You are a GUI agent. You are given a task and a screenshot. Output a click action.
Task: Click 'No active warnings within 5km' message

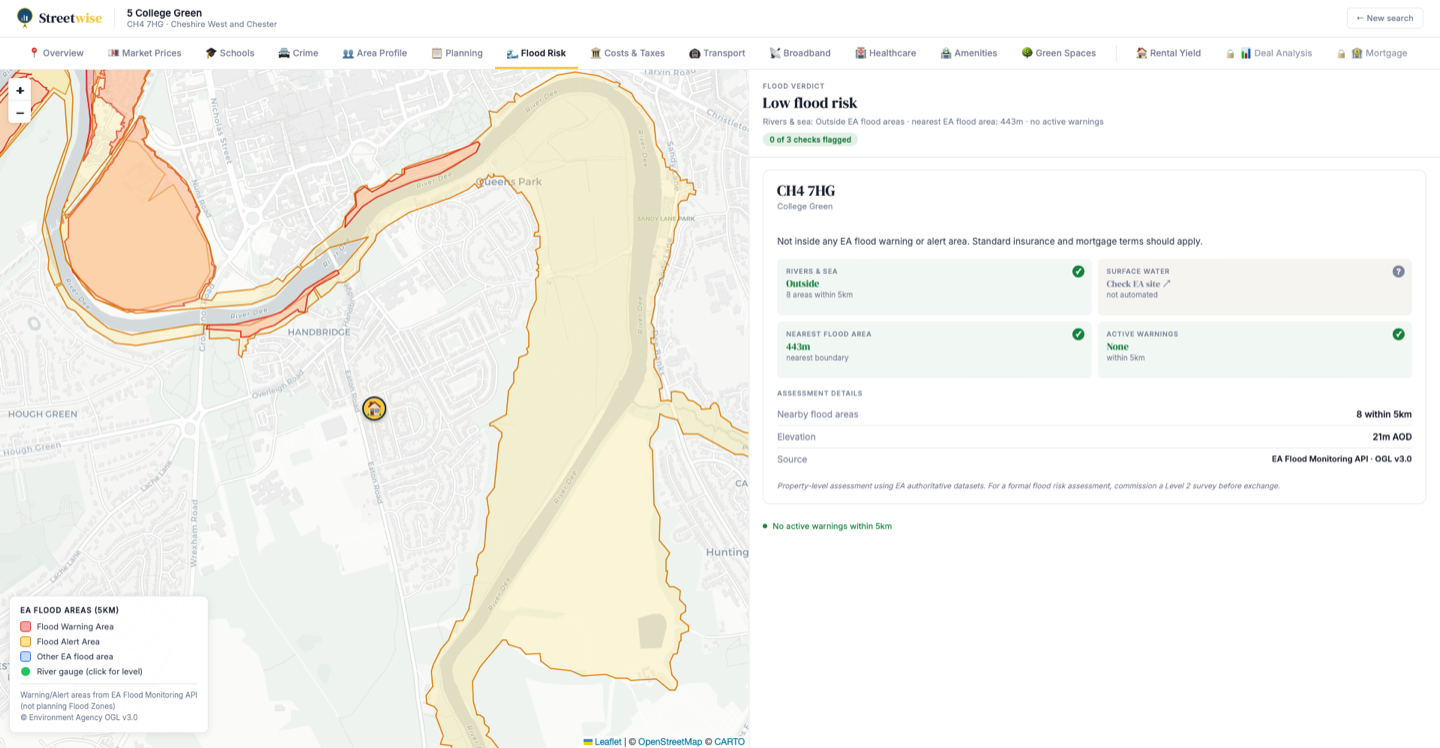[832, 526]
